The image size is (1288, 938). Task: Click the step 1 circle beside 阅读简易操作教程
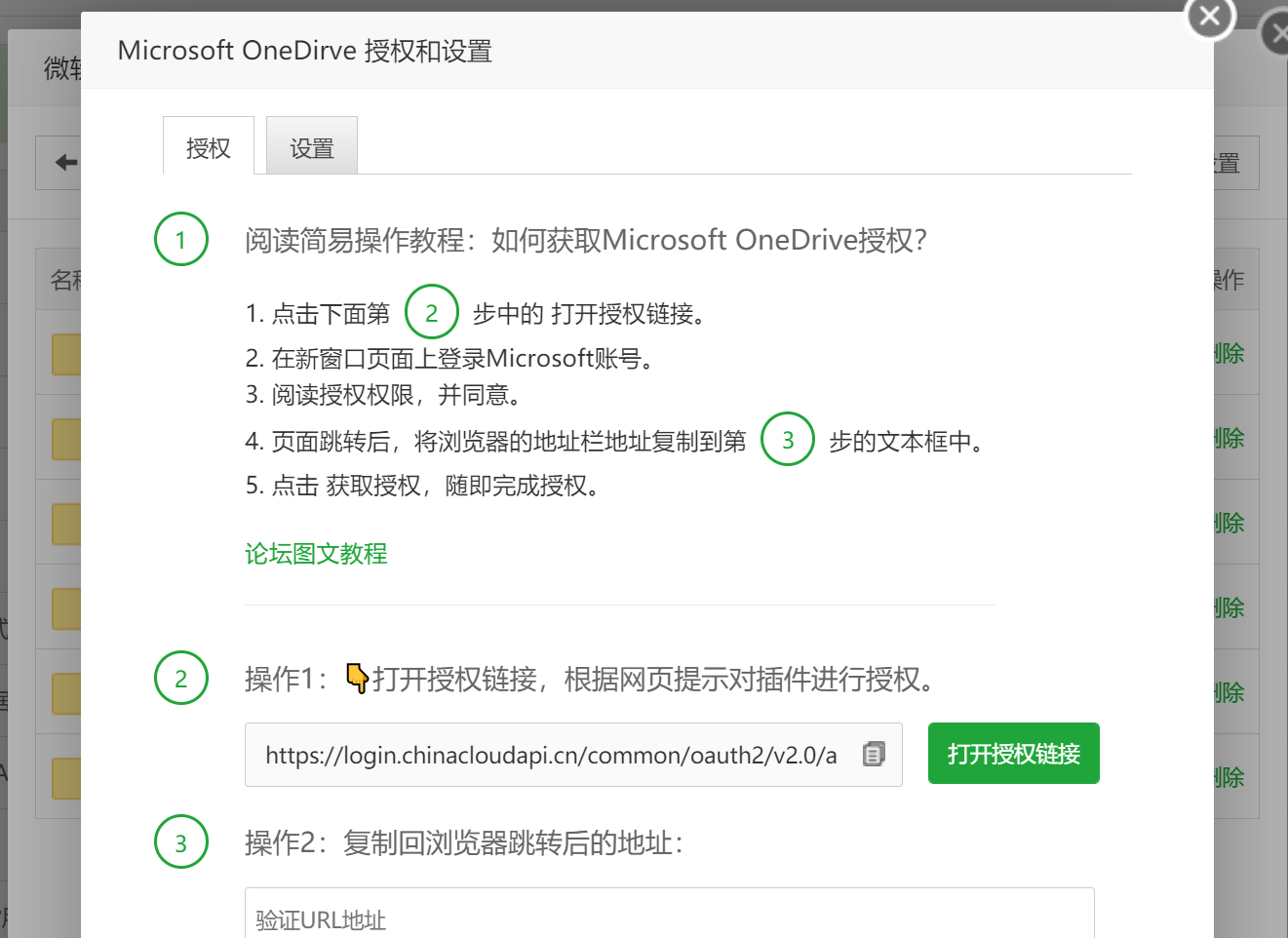181,239
